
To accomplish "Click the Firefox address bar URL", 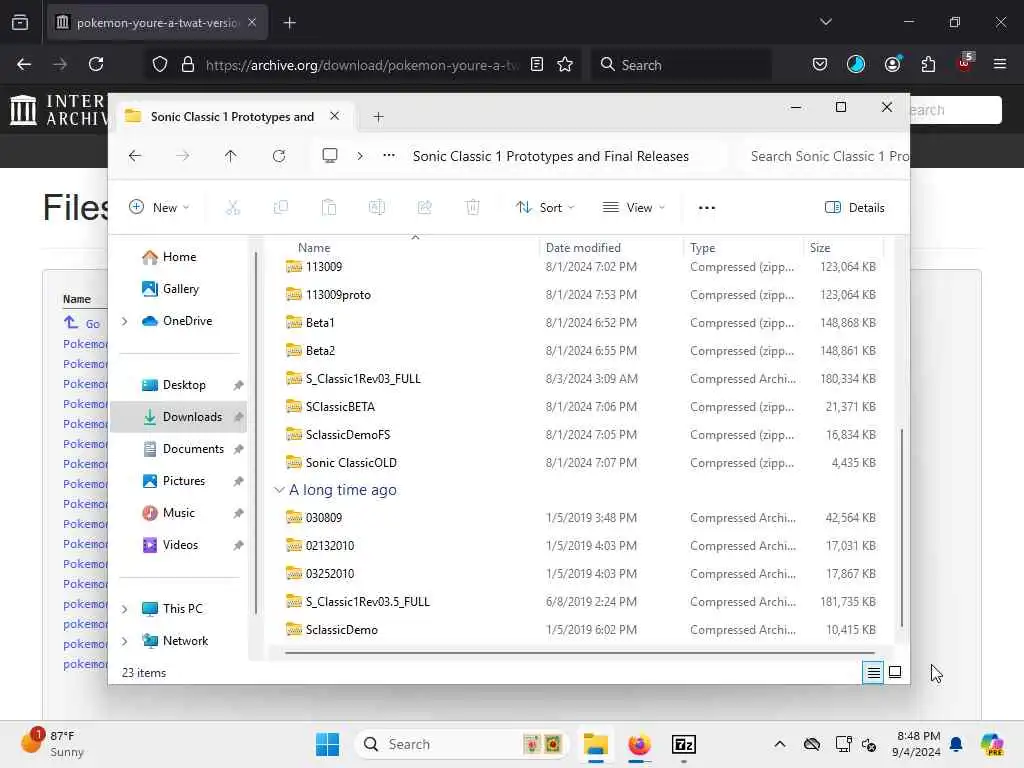I will [361, 65].
